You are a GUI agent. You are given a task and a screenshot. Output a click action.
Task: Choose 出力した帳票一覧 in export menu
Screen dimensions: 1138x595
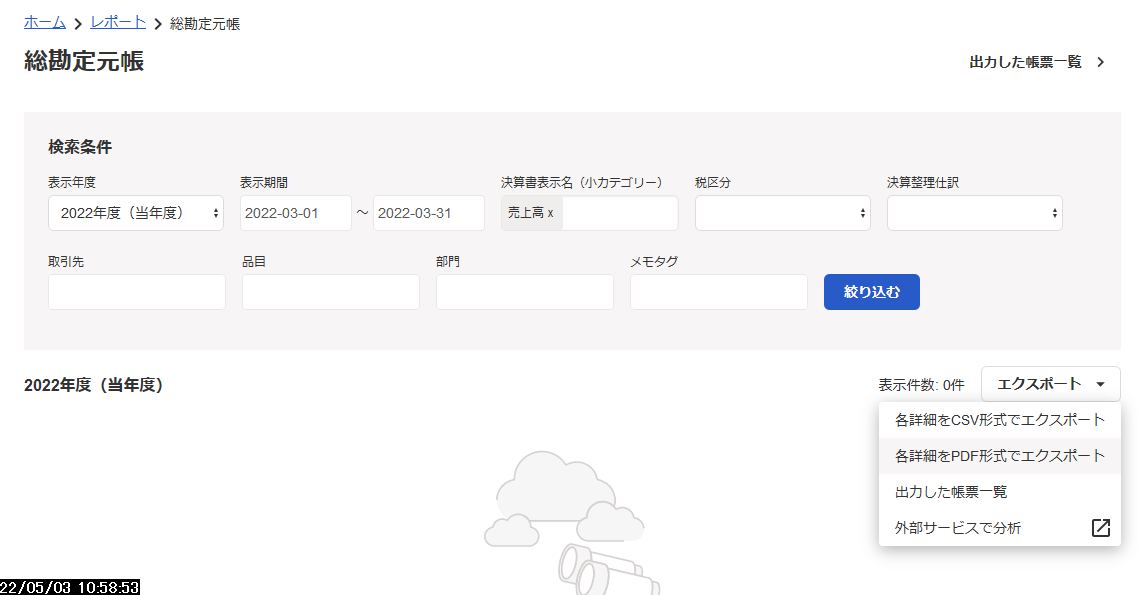[999, 492]
